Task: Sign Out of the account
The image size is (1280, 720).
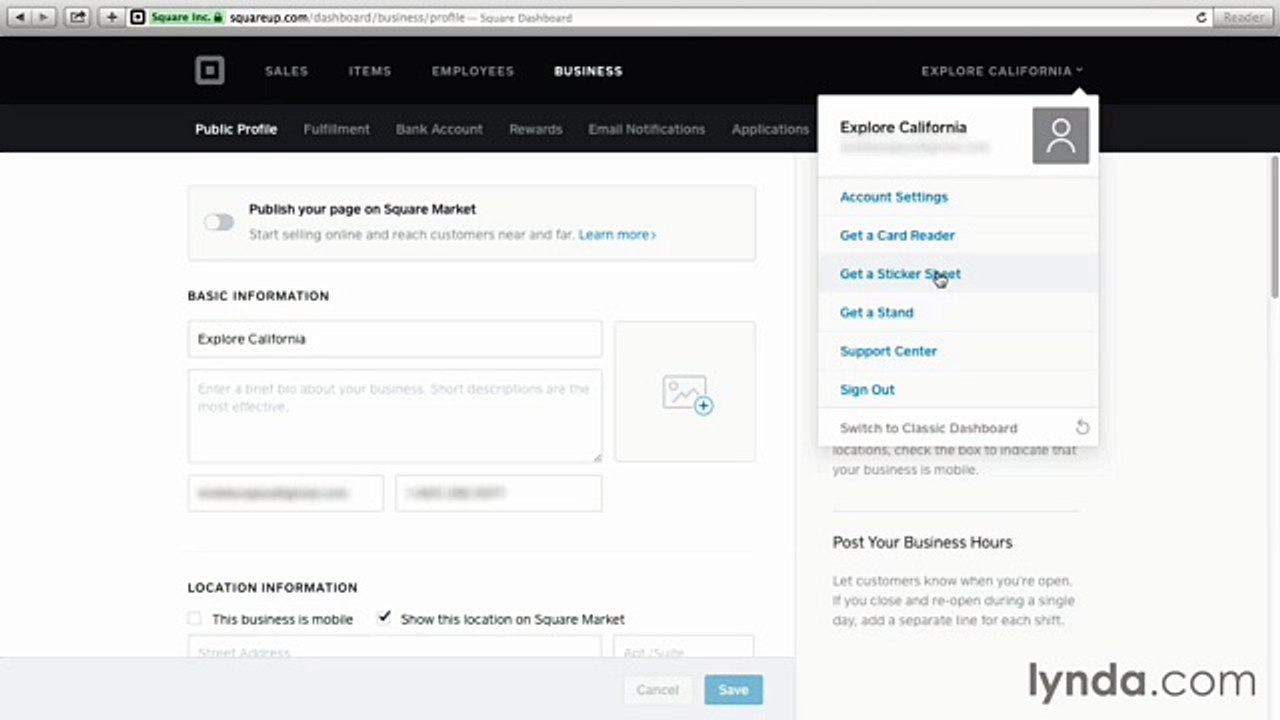Action: (958, 390)
